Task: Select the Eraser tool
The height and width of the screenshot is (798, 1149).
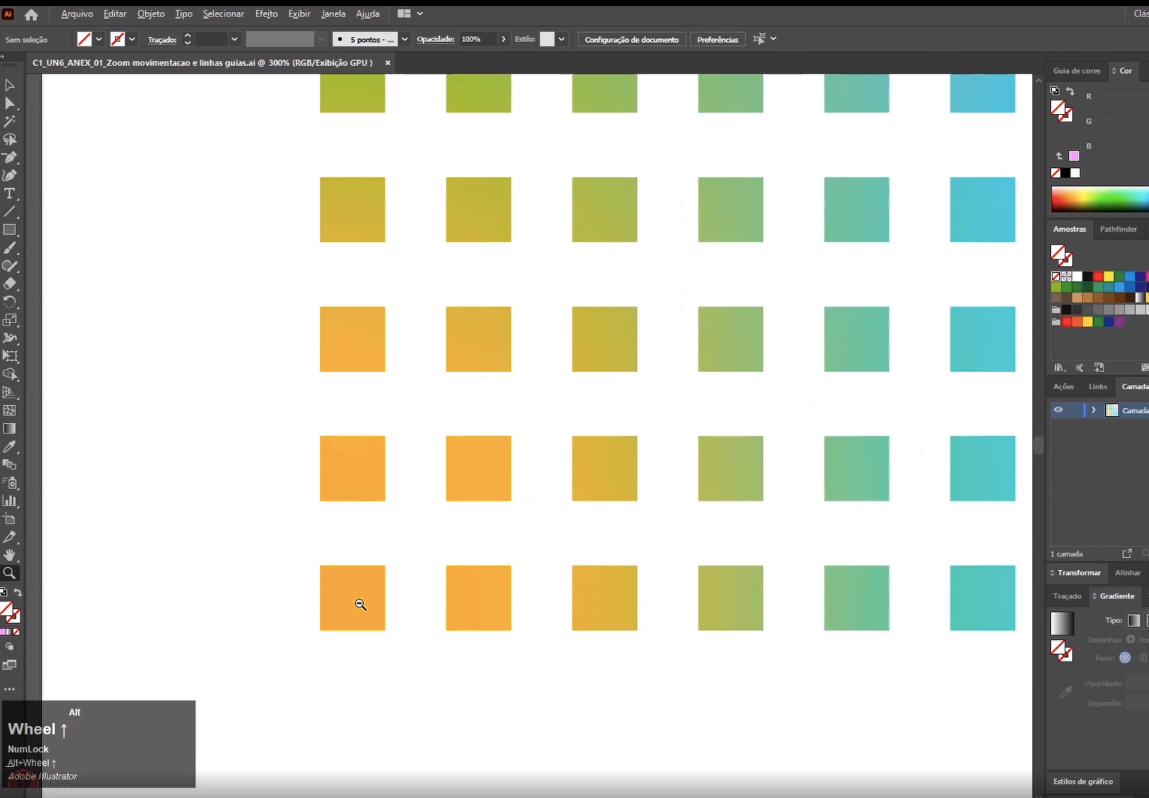Action: [x=10, y=284]
